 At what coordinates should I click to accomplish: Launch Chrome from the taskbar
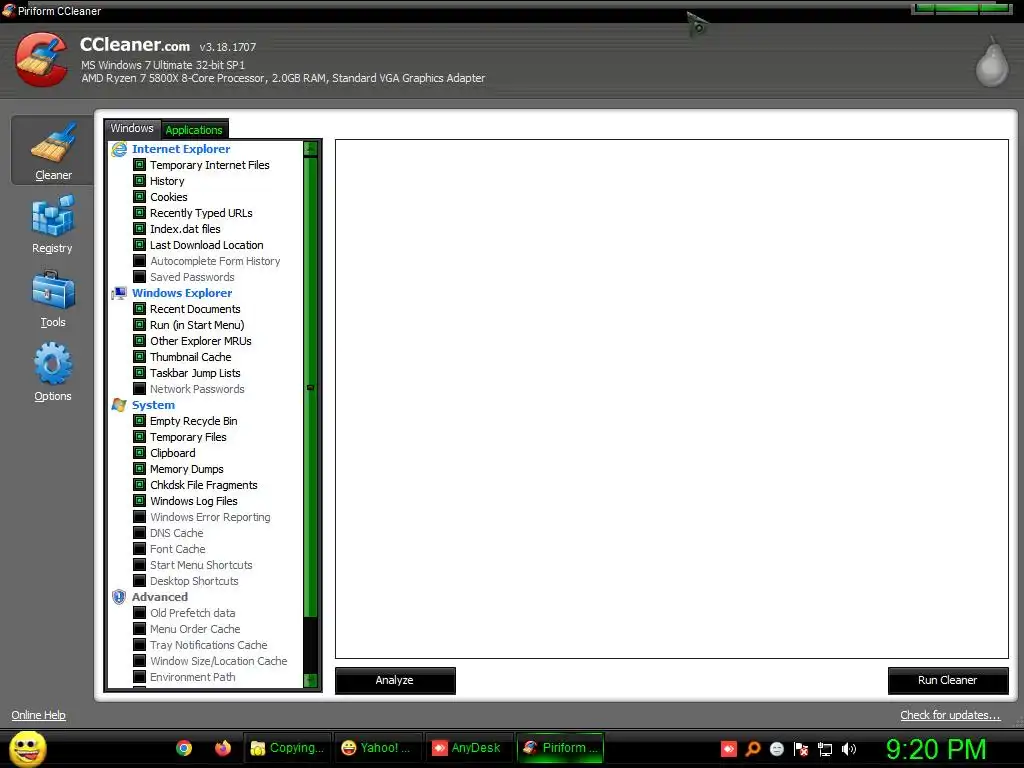[184, 748]
